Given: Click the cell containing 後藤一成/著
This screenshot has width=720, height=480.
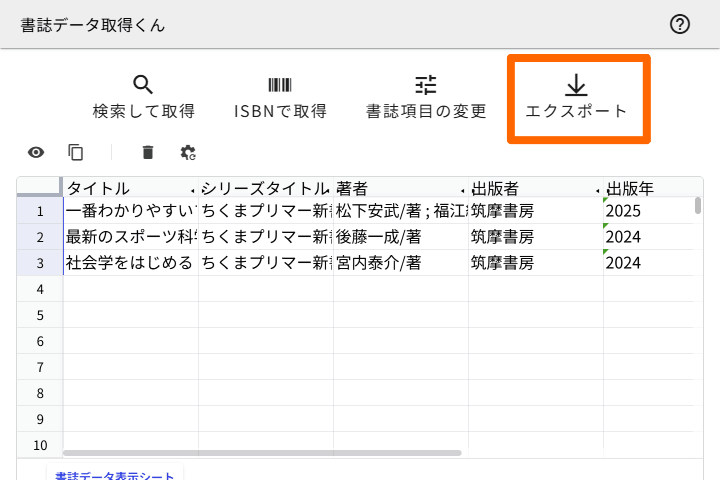Looking at the screenshot, I should coord(400,237).
